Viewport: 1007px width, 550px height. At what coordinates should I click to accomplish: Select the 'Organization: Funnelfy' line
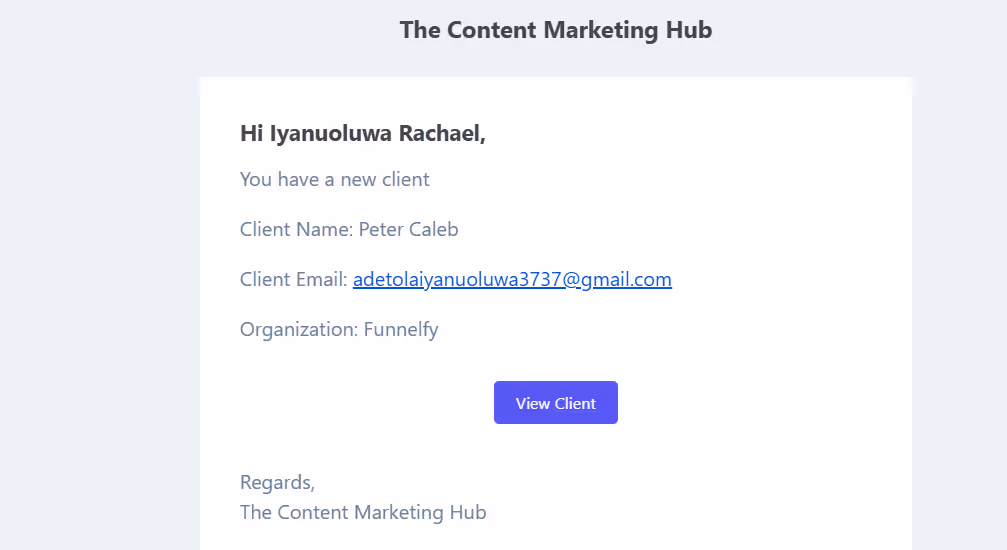click(339, 330)
